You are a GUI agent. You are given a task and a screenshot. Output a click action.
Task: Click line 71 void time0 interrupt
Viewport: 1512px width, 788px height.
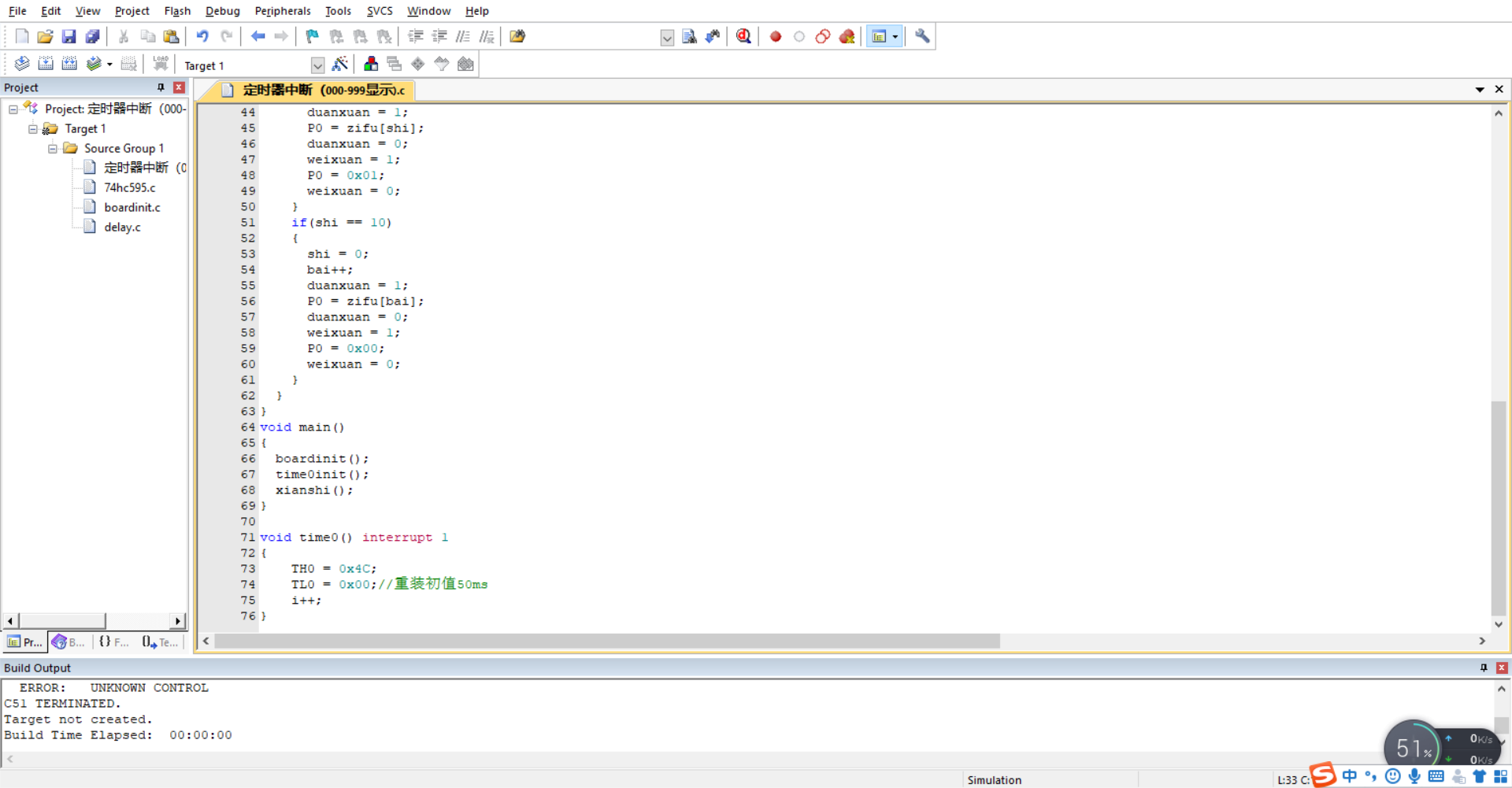click(354, 538)
